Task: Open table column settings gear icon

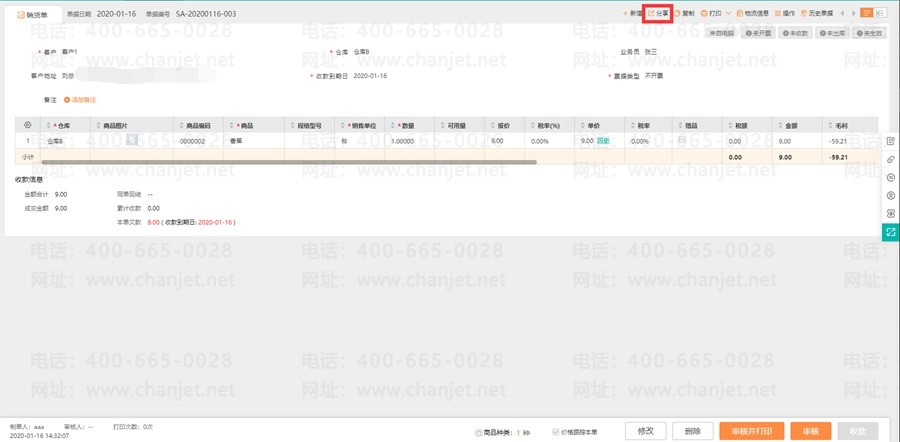Action: pos(28,125)
